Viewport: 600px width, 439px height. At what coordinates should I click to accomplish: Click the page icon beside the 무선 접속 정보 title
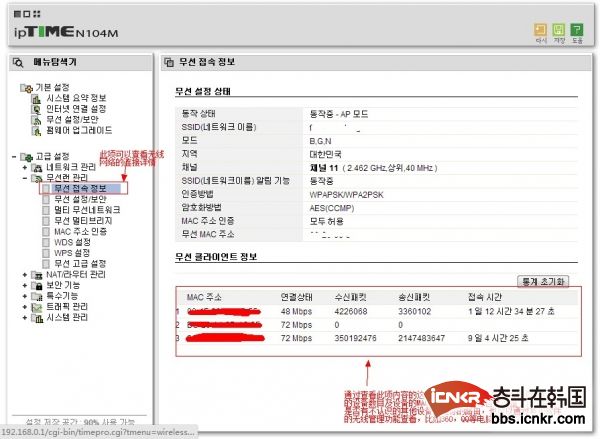[169, 62]
